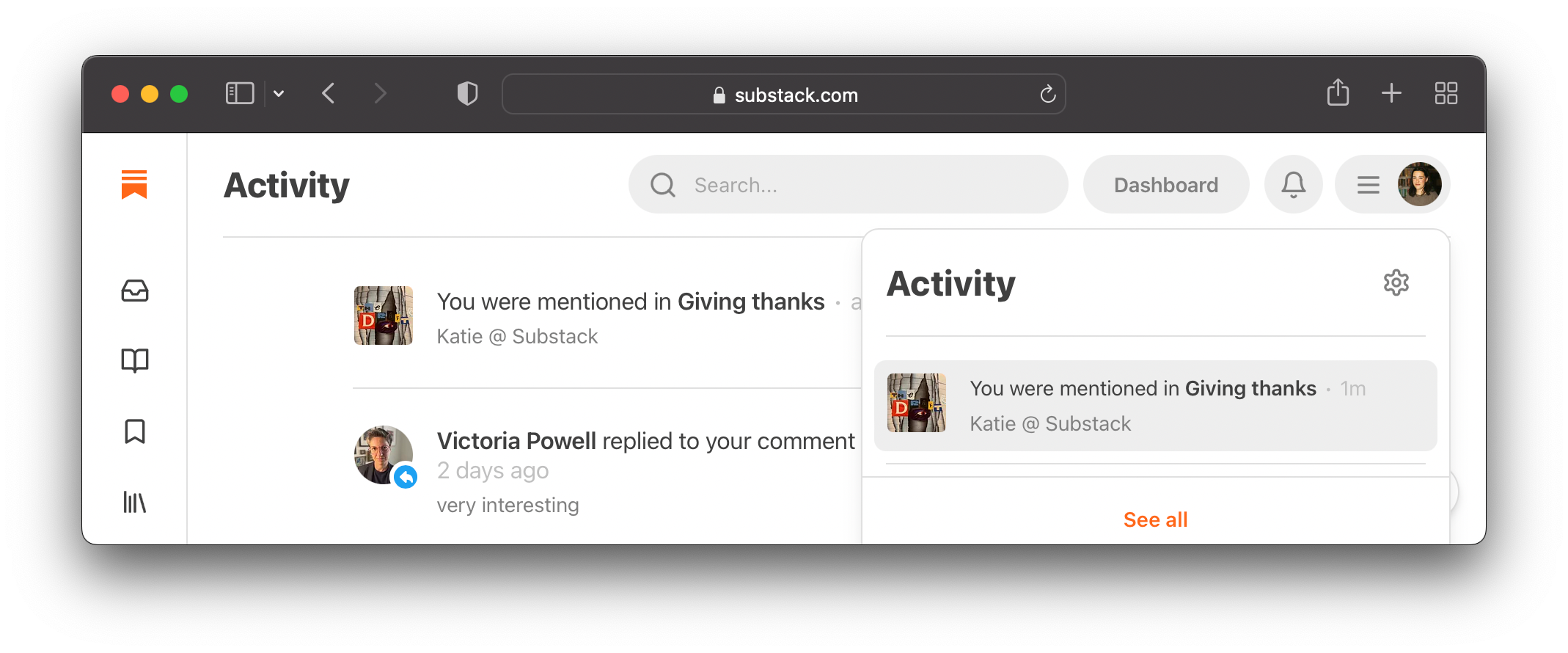Open the hamburger menu next to avatar
The width and height of the screenshot is (1568, 653).
pyautogui.click(x=1367, y=184)
